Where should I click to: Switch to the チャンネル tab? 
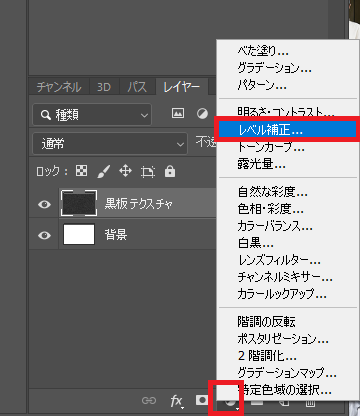(x=59, y=87)
